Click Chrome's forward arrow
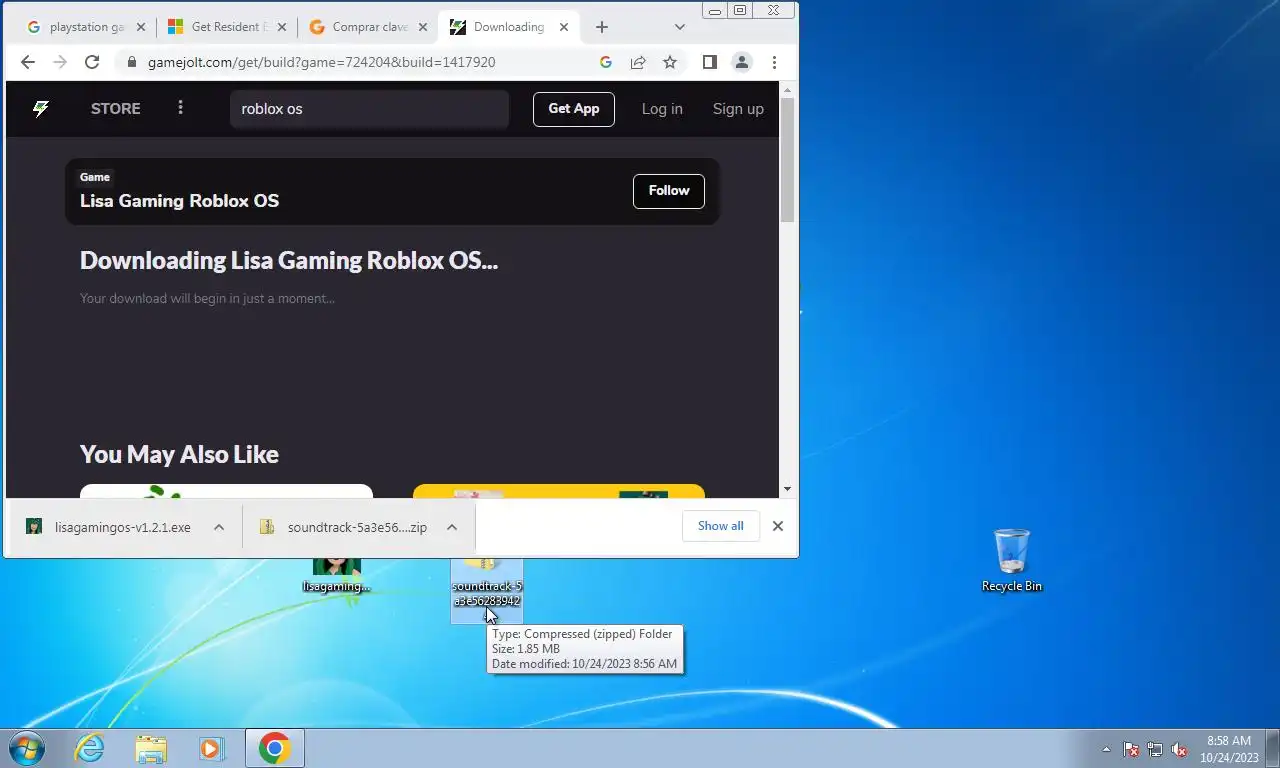 pos(60,62)
